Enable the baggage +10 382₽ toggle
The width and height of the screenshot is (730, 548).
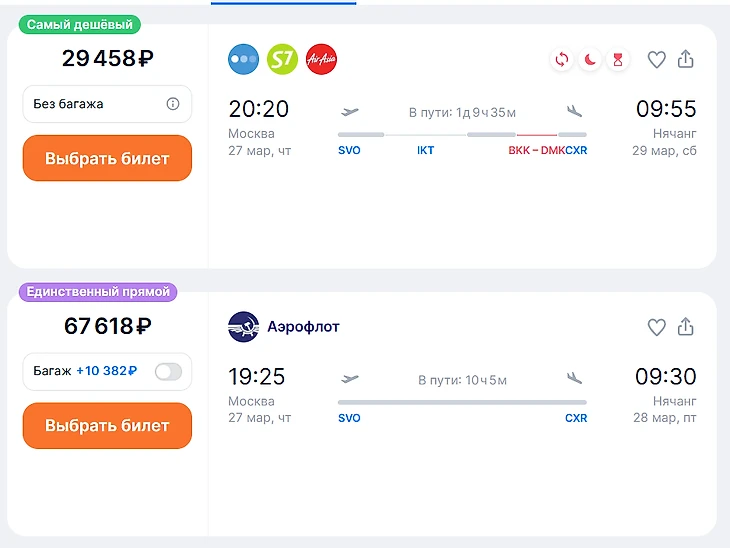coord(168,372)
